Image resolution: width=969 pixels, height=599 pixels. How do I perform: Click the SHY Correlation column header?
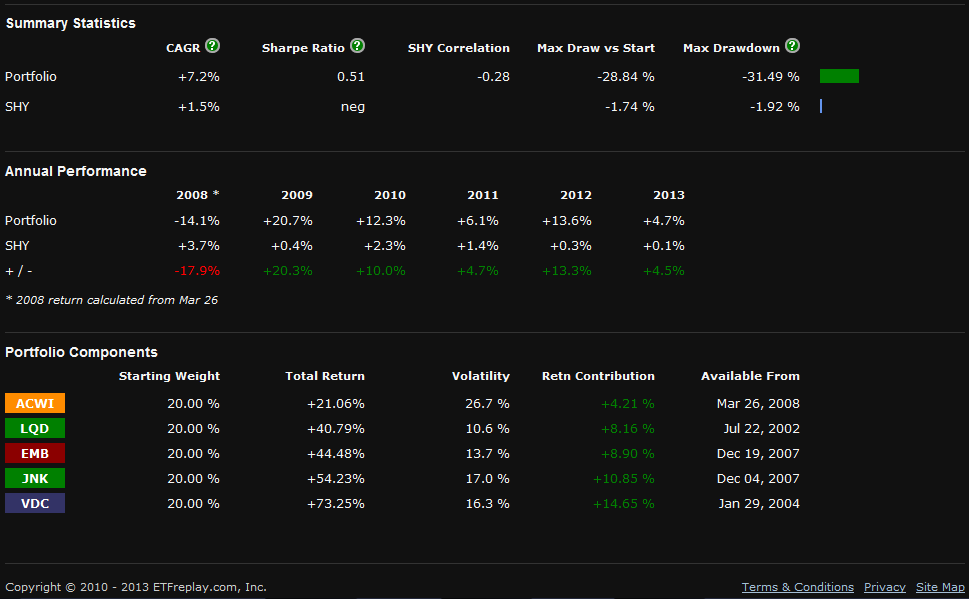click(458, 48)
